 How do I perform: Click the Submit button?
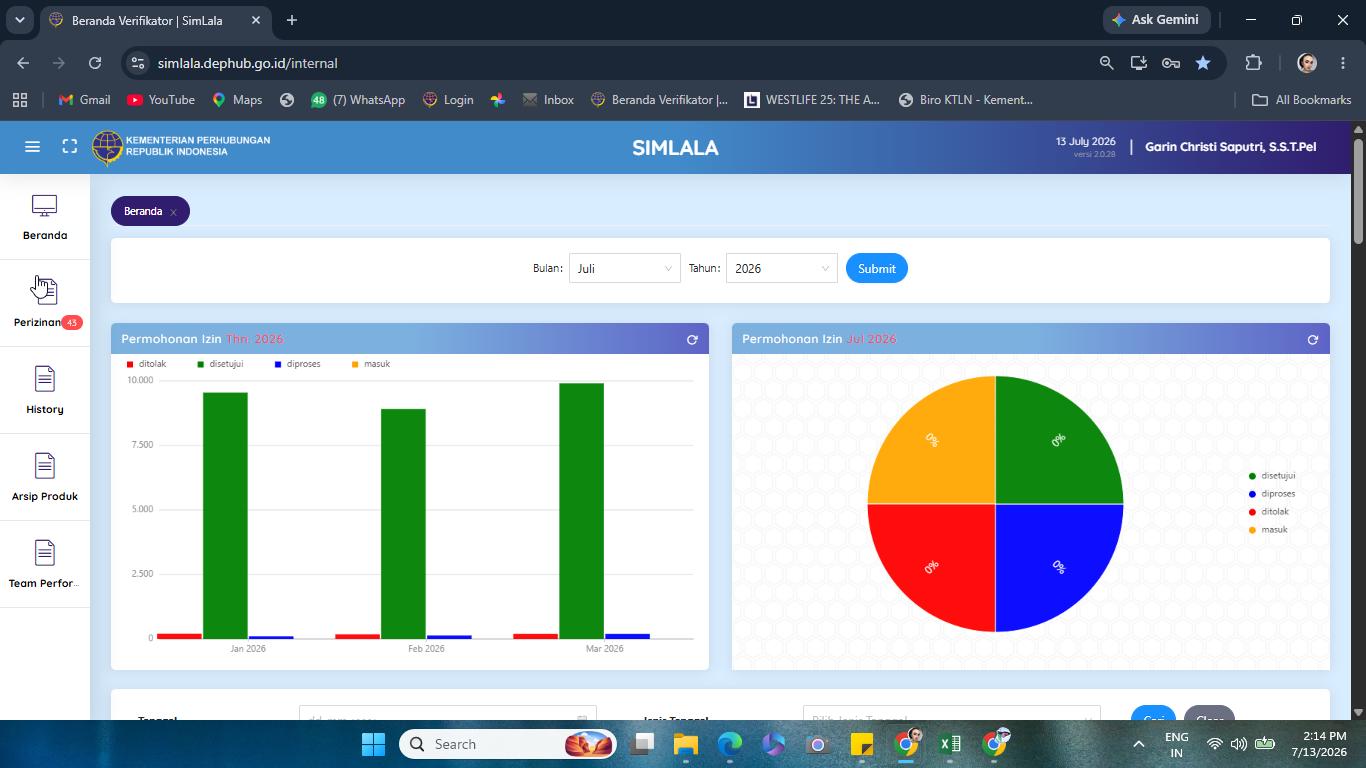pyautogui.click(x=877, y=268)
